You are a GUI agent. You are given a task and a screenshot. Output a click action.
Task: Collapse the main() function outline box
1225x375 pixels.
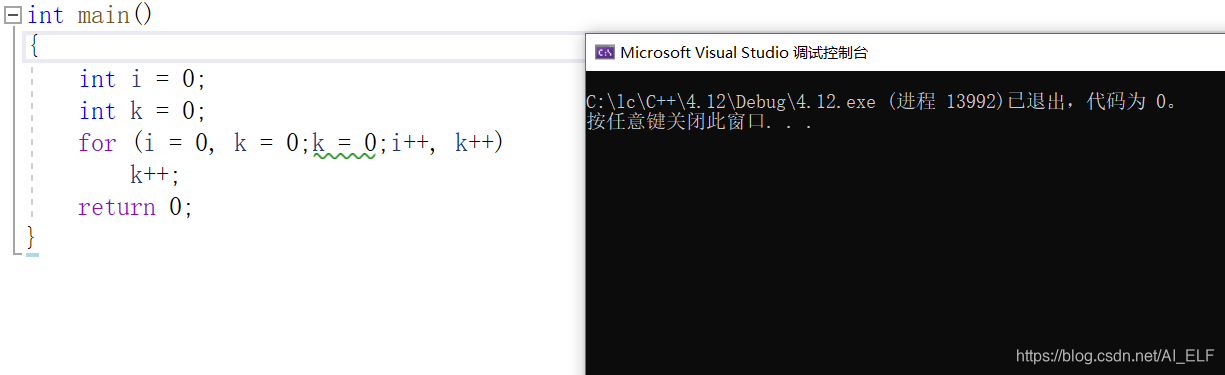(13, 14)
